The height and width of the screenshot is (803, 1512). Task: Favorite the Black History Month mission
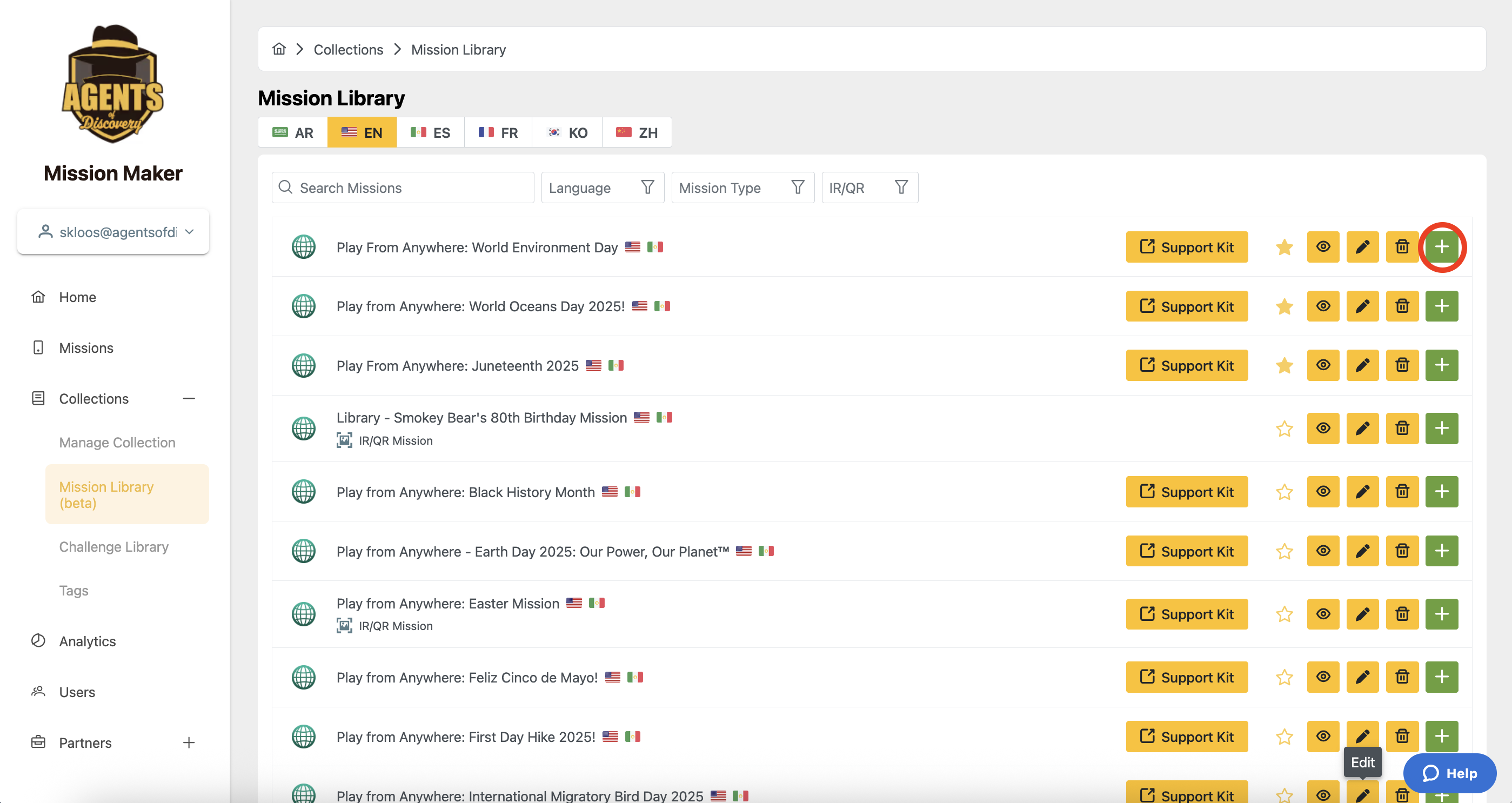(x=1283, y=492)
